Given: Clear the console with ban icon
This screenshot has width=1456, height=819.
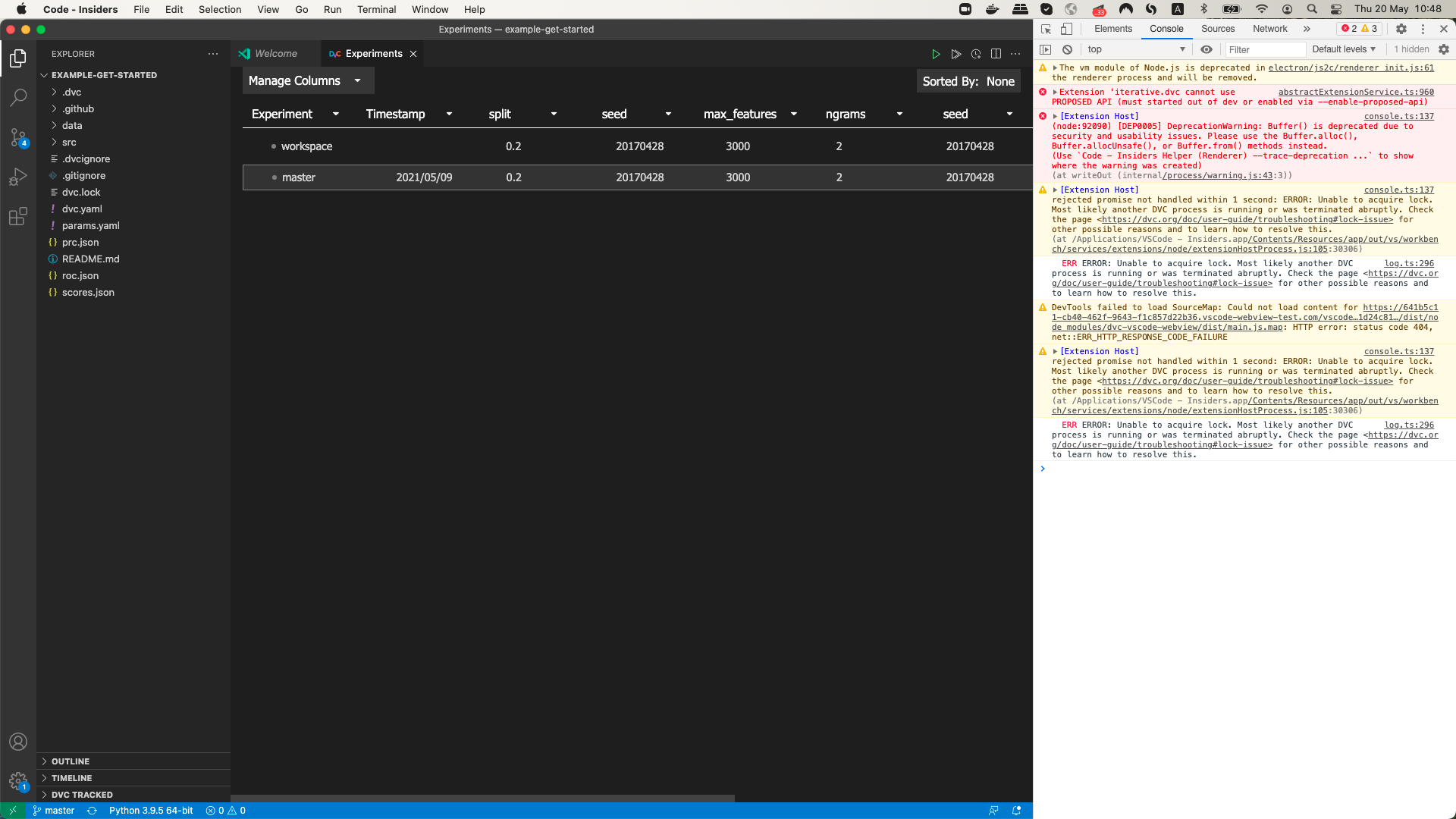Looking at the screenshot, I should pyautogui.click(x=1067, y=49).
